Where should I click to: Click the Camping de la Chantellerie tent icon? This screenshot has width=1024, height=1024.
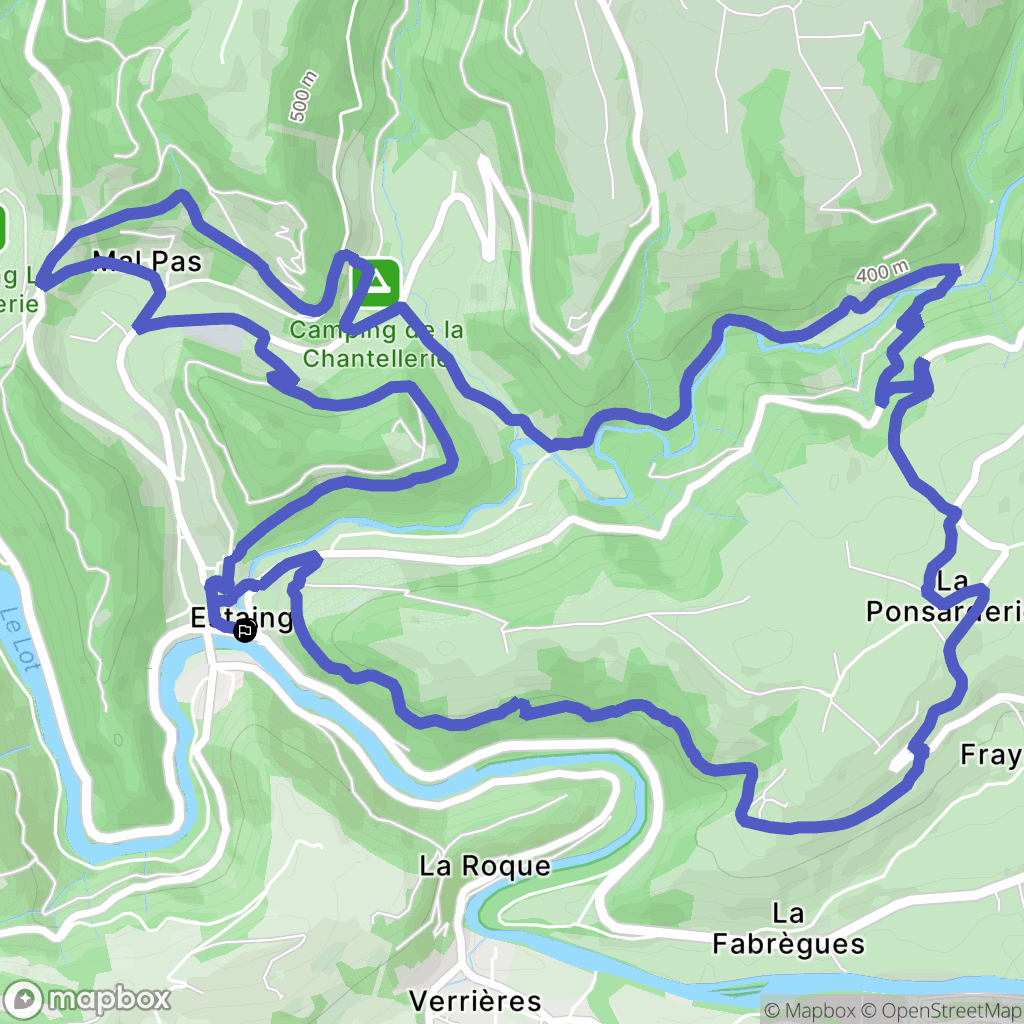coord(376,283)
